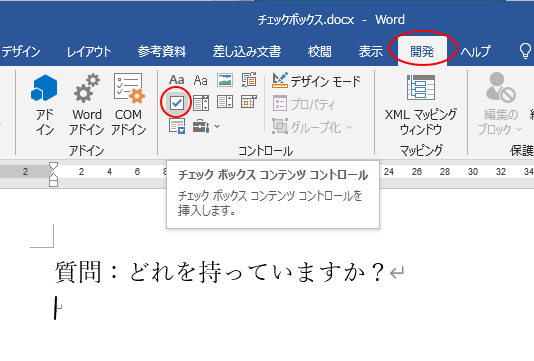Insert plain text content control (light Aa)
The image size is (534, 361).
[200, 80]
